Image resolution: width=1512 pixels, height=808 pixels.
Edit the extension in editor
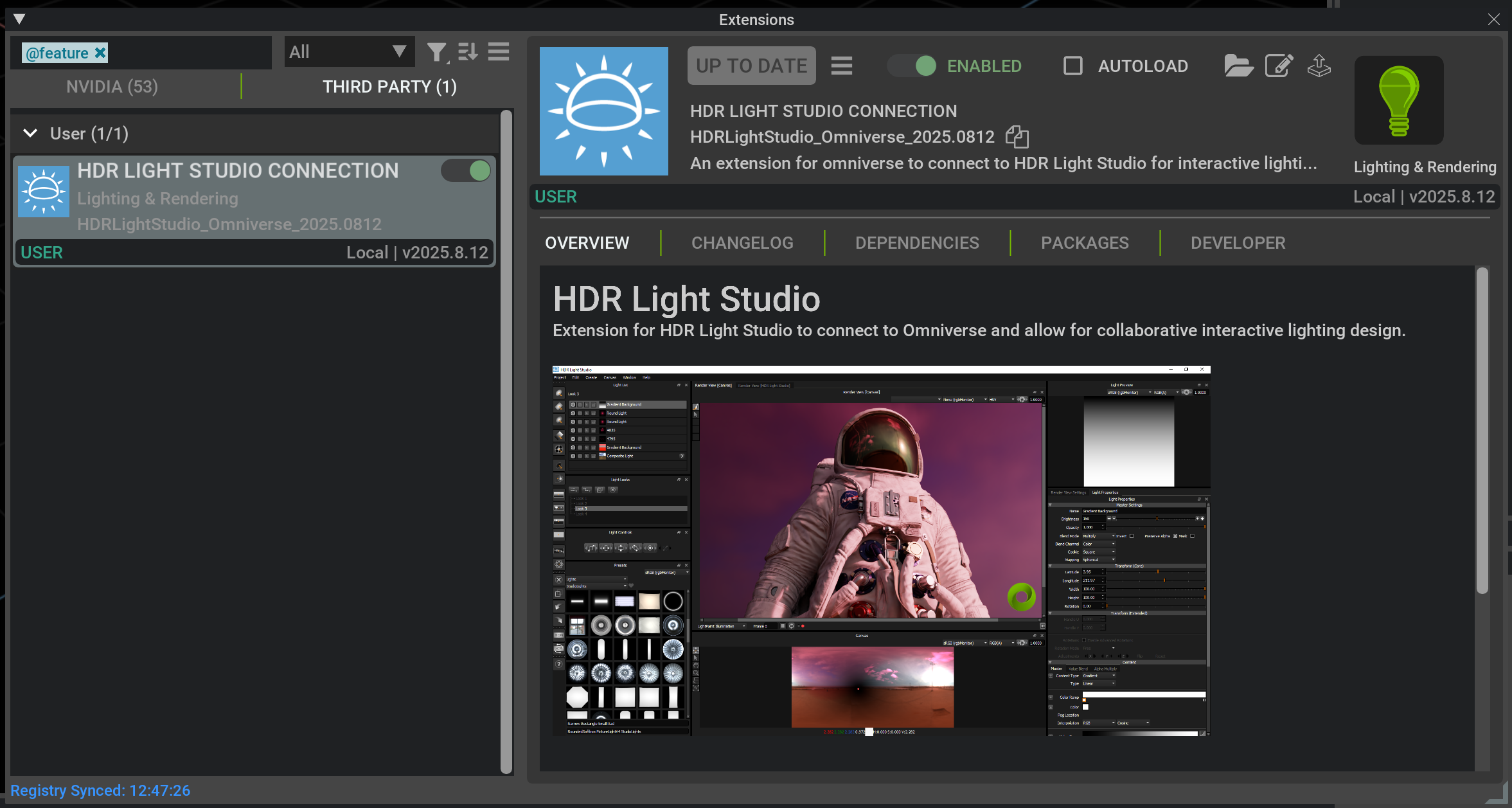(1279, 66)
